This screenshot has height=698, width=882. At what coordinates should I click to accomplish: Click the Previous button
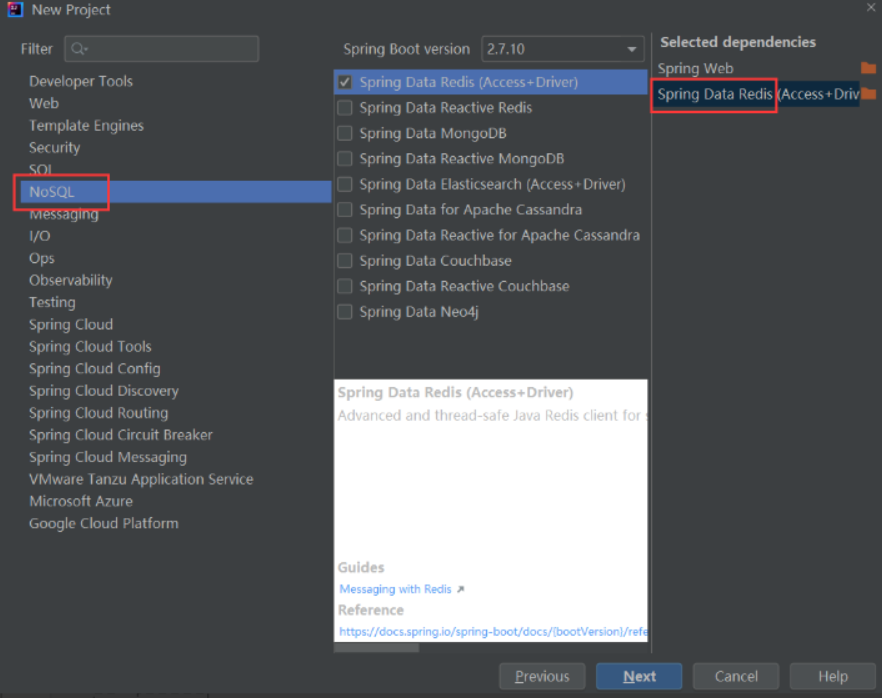point(542,676)
